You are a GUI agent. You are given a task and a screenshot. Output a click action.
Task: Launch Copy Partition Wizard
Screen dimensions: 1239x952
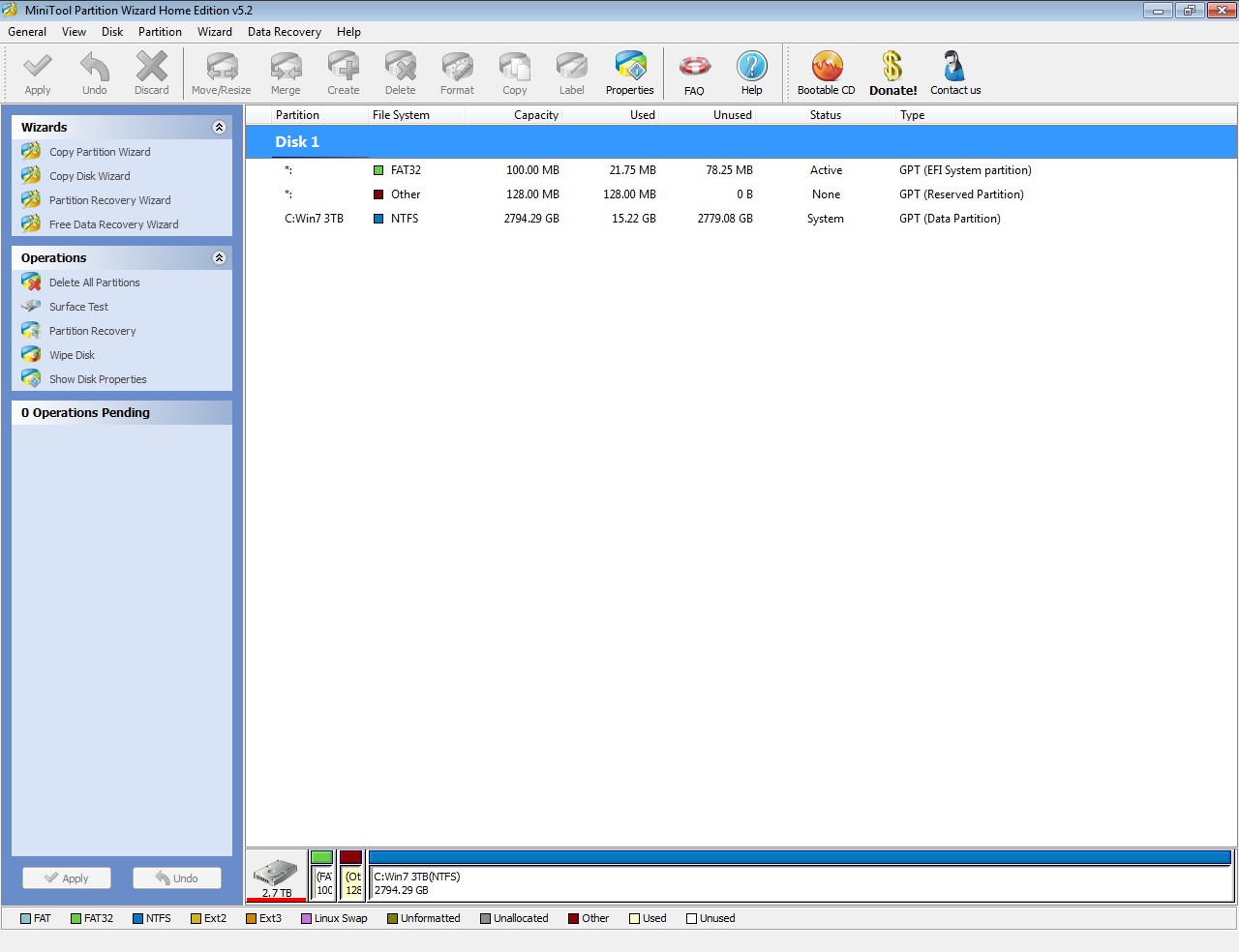[x=100, y=152]
